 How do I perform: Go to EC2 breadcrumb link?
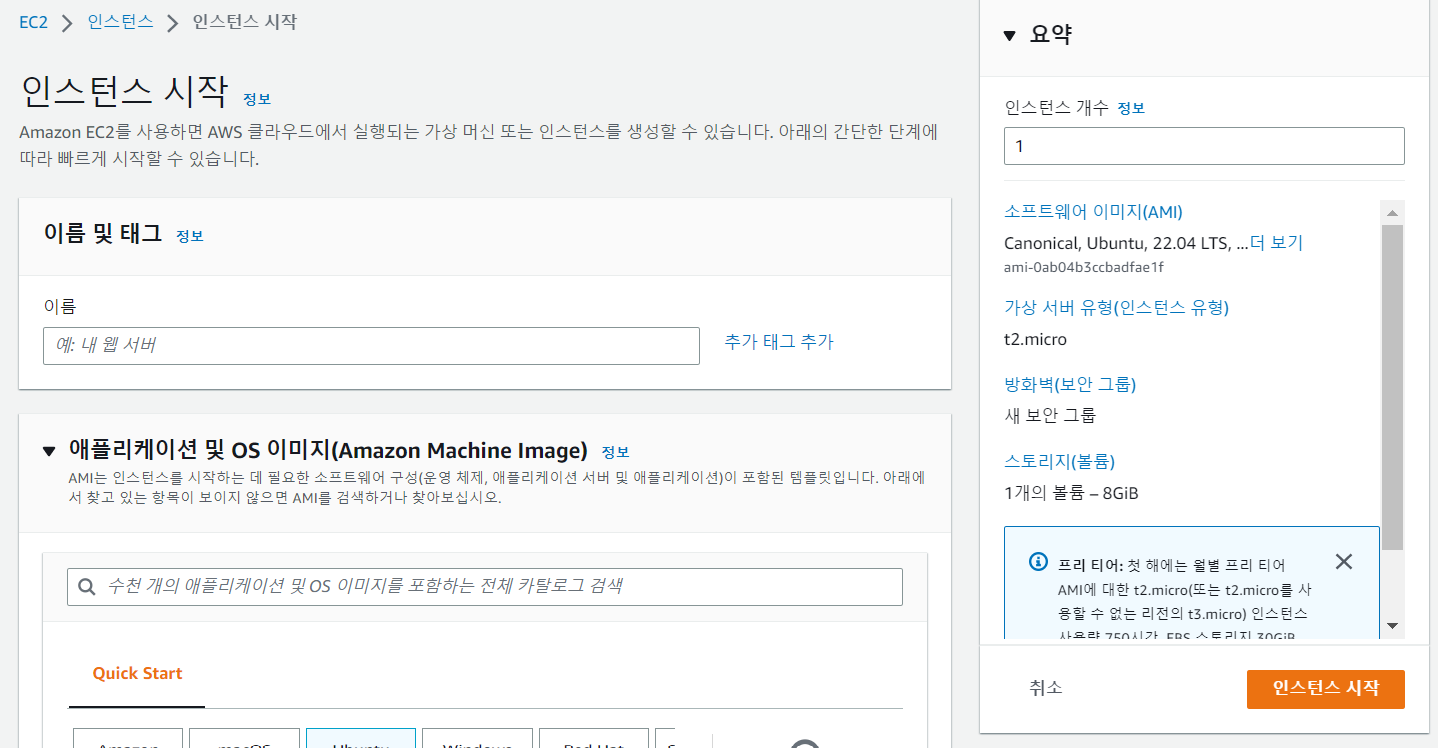(x=33, y=22)
